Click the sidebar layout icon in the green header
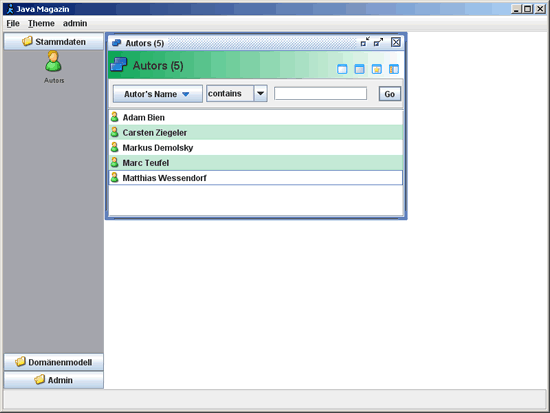The image size is (550, 413). coord(394,69)
